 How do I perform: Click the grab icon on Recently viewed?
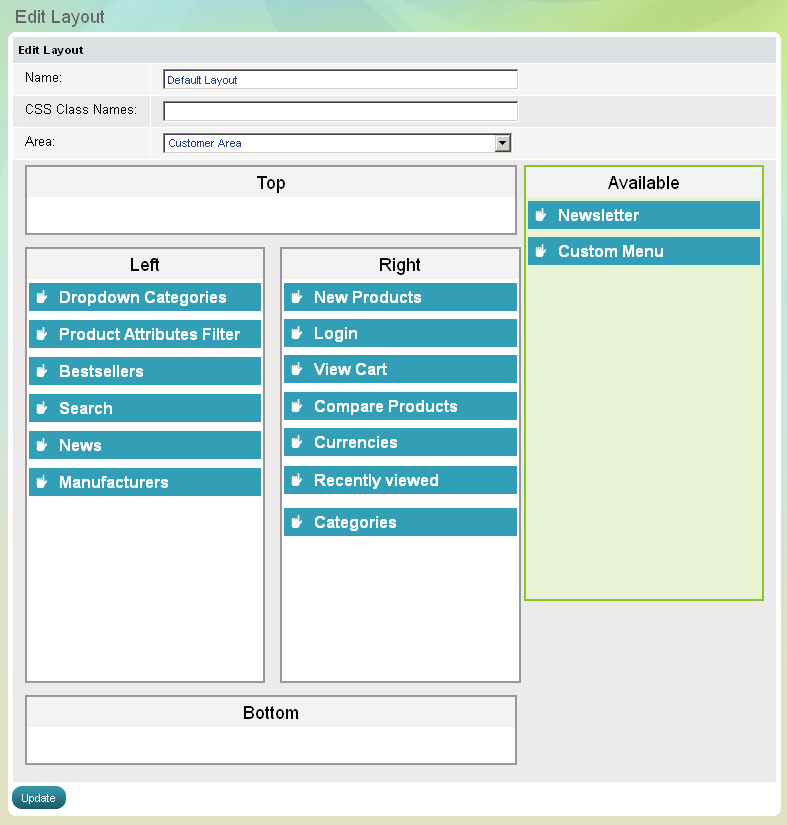[x=297, y=480]
